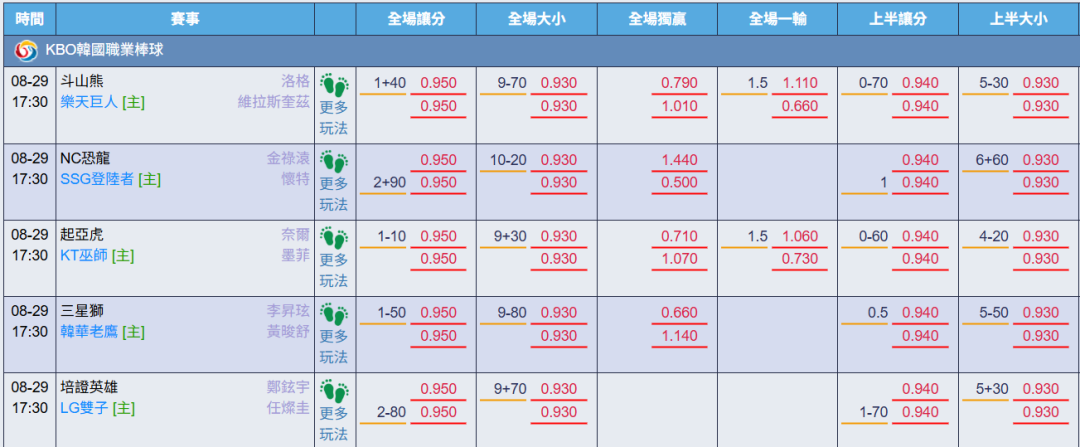Select the 上半大小 column header
Image resolution: width=1080 pixels, height=447 pixels.
coord(1018,19)
